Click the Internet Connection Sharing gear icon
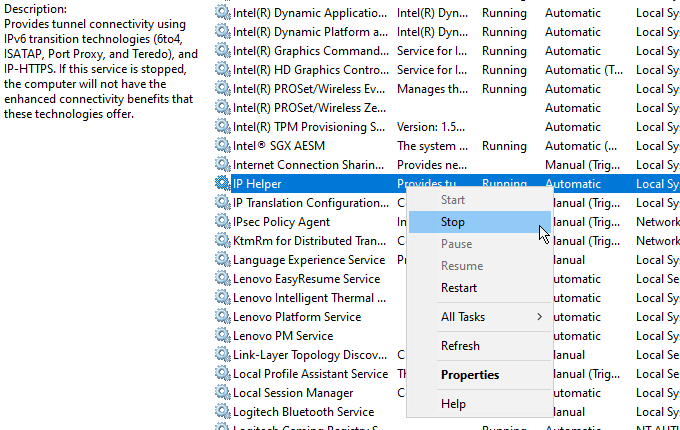 coord(222,165)
